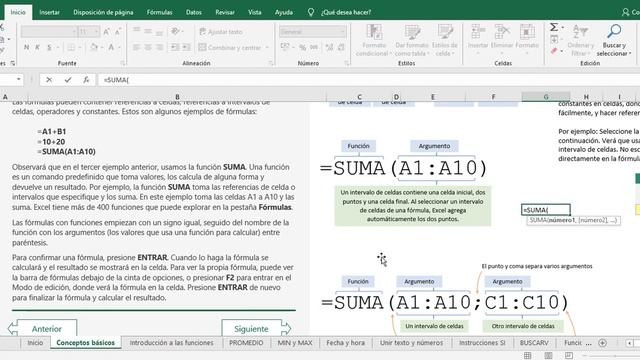Click the AutoSum sigma icon
Viewport: 640px width, 360px height.
click(x=554, y=27)
